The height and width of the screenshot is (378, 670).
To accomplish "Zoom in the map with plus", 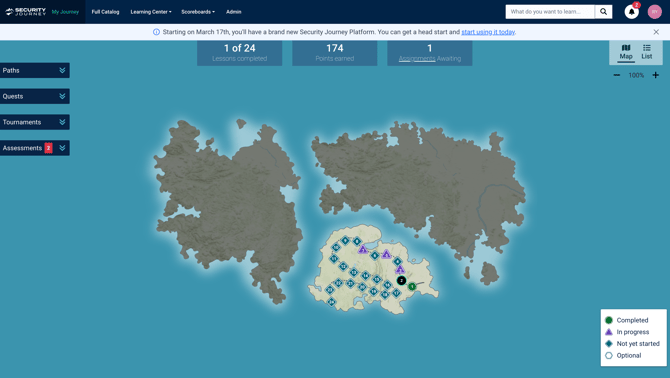I will coord(655,75).
